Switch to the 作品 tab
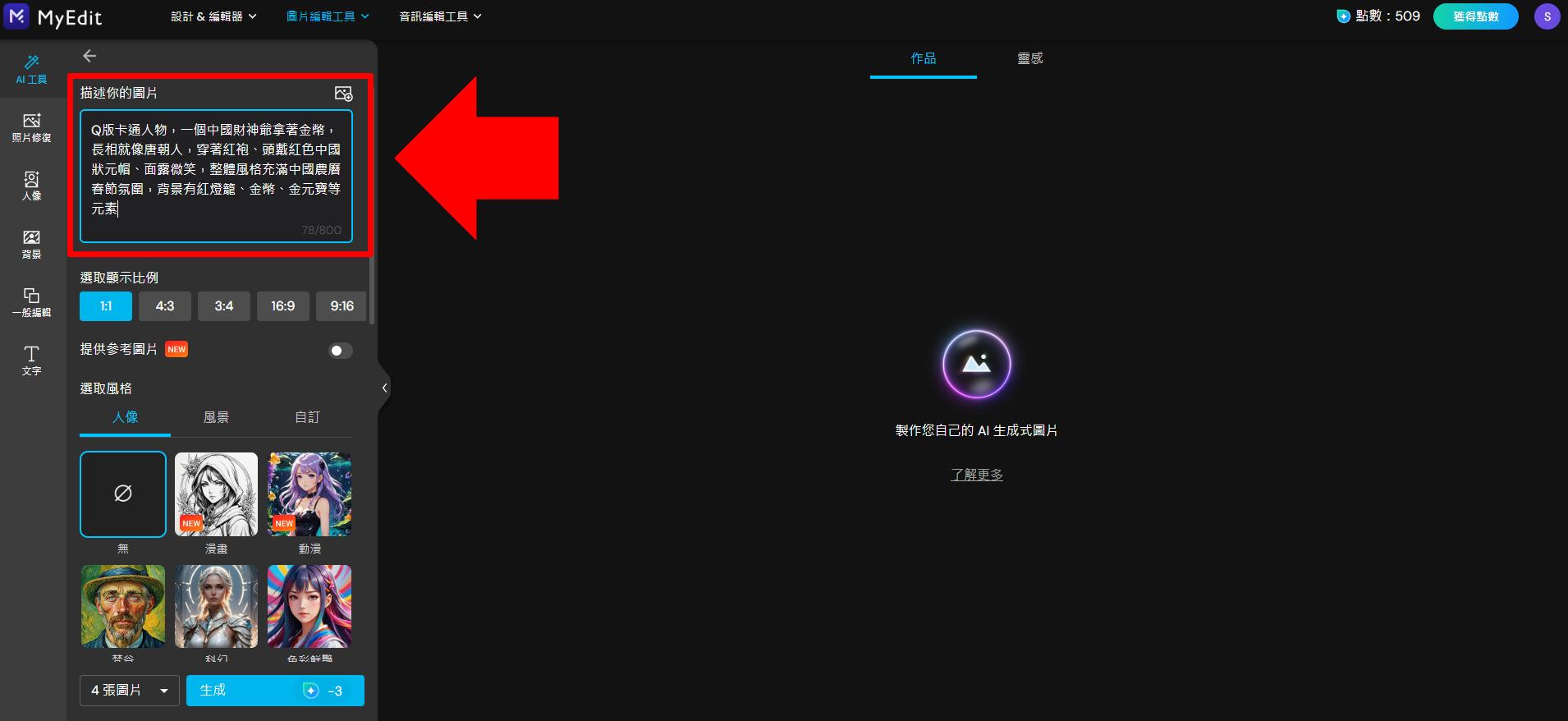1568x721 pixels. (x=924, y=59)
